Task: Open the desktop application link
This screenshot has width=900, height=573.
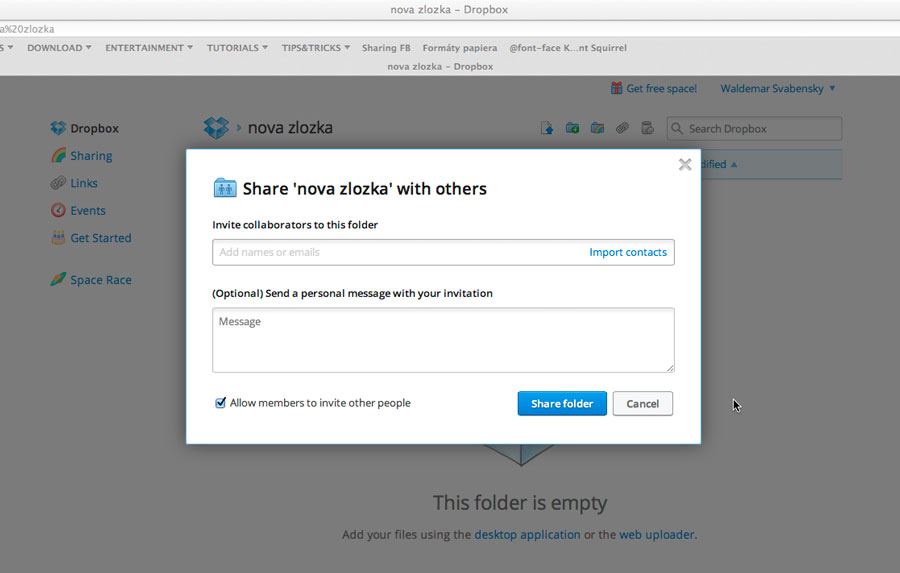Action: coord(527,535)
